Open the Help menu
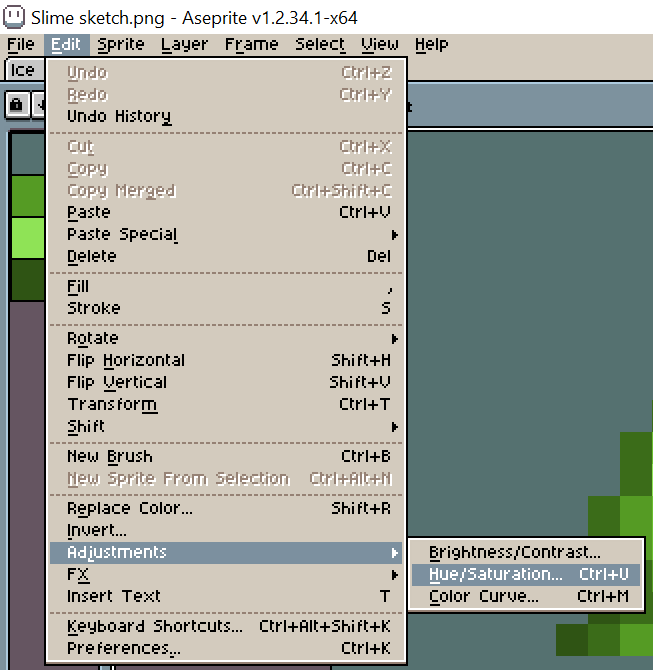Screen dimensions: 653x670 432,44
